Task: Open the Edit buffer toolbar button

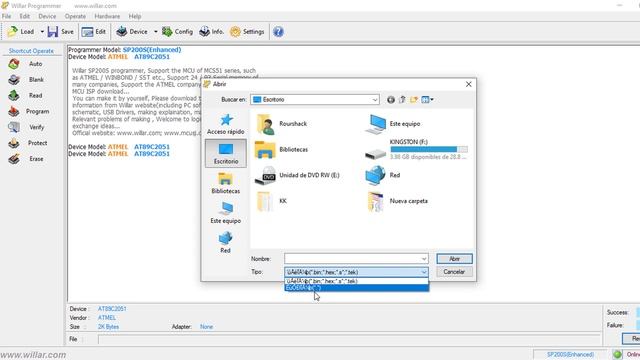Action: [94, 31]
